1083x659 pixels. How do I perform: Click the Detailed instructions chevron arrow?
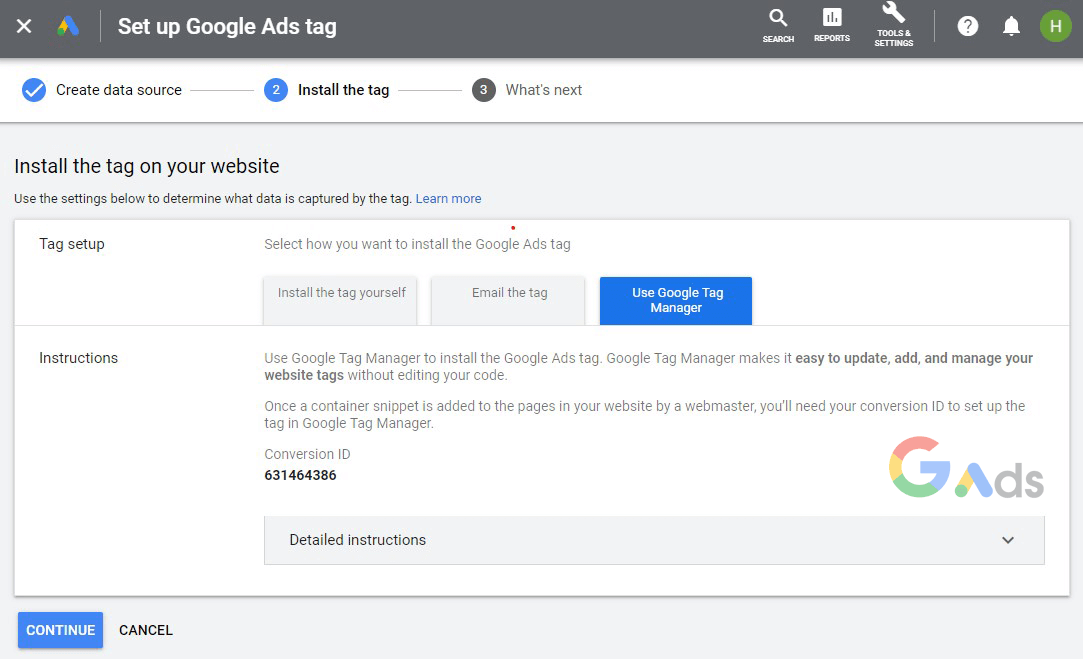click(x=1008, y=540)
